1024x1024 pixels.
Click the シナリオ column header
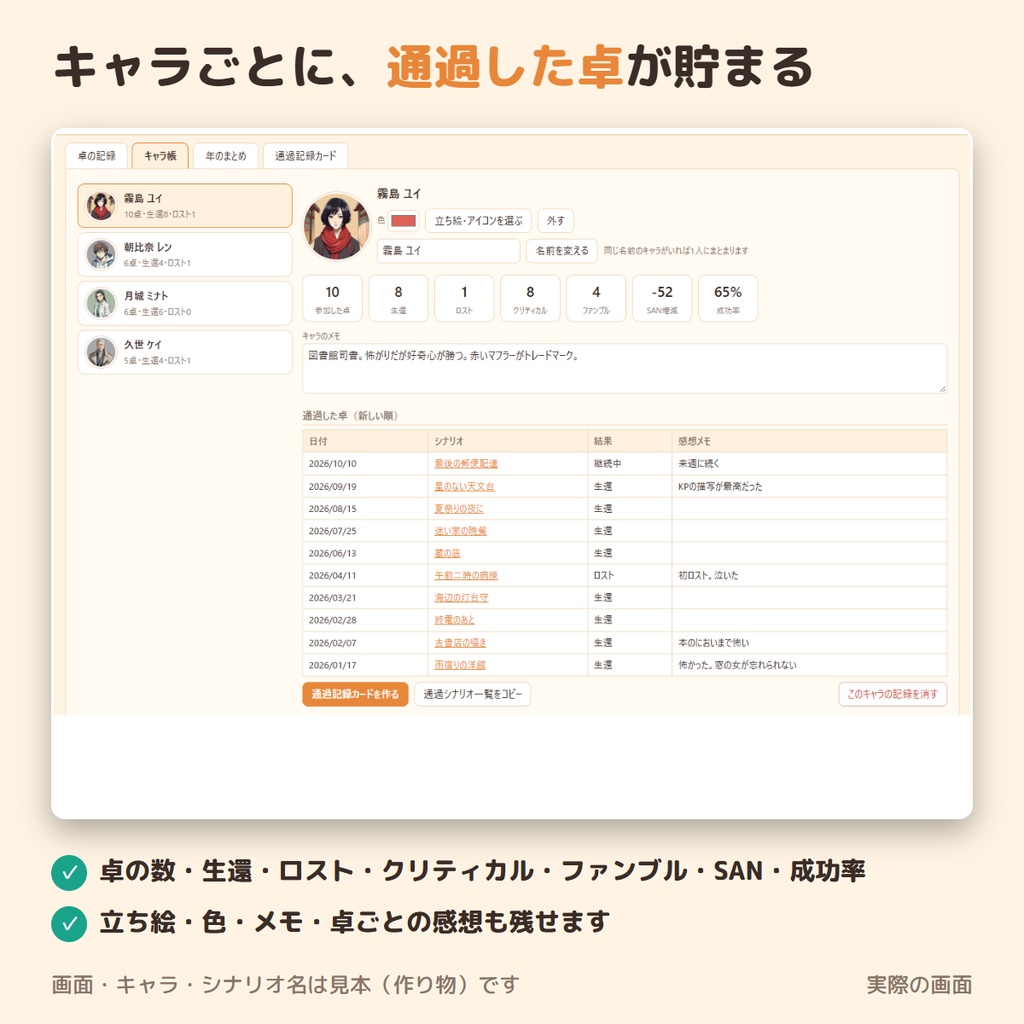508,441
